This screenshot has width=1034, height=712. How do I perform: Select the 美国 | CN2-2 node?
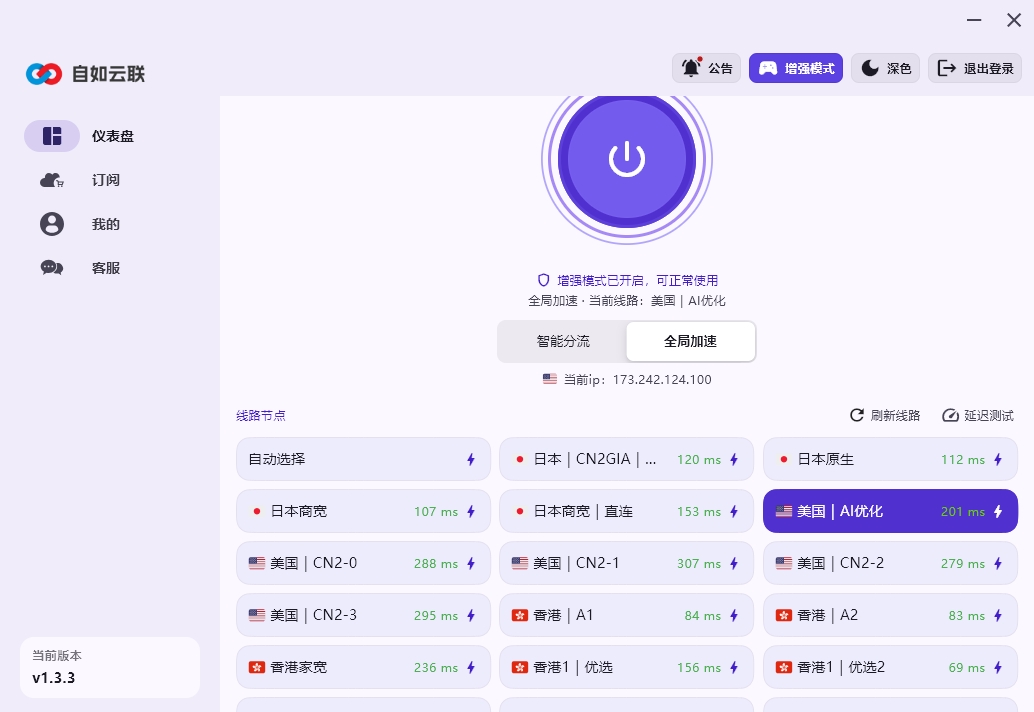pos(890,563)
